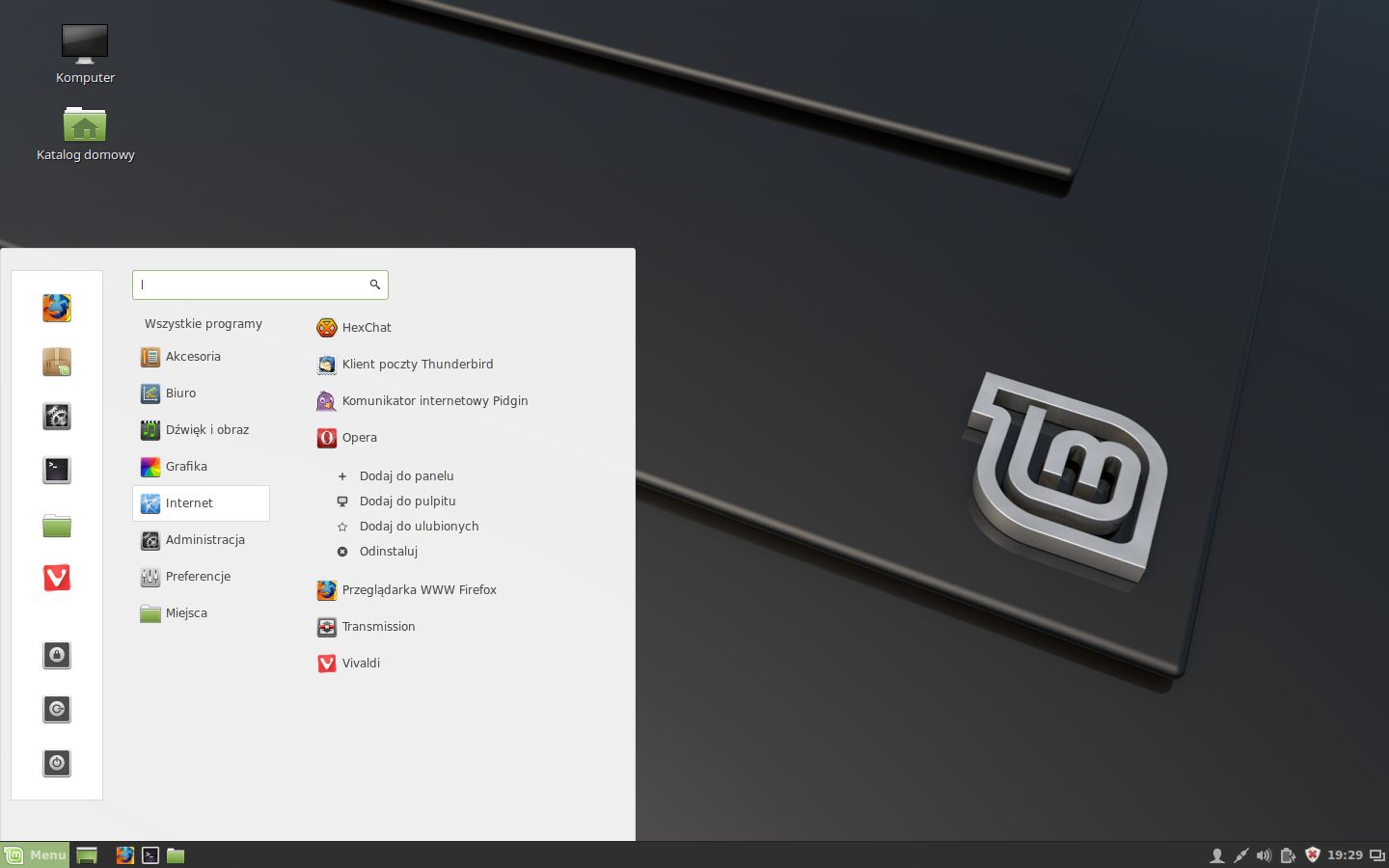Select the Internet category
Screen dimensions: 1389x868
click(x=201, y=503)
